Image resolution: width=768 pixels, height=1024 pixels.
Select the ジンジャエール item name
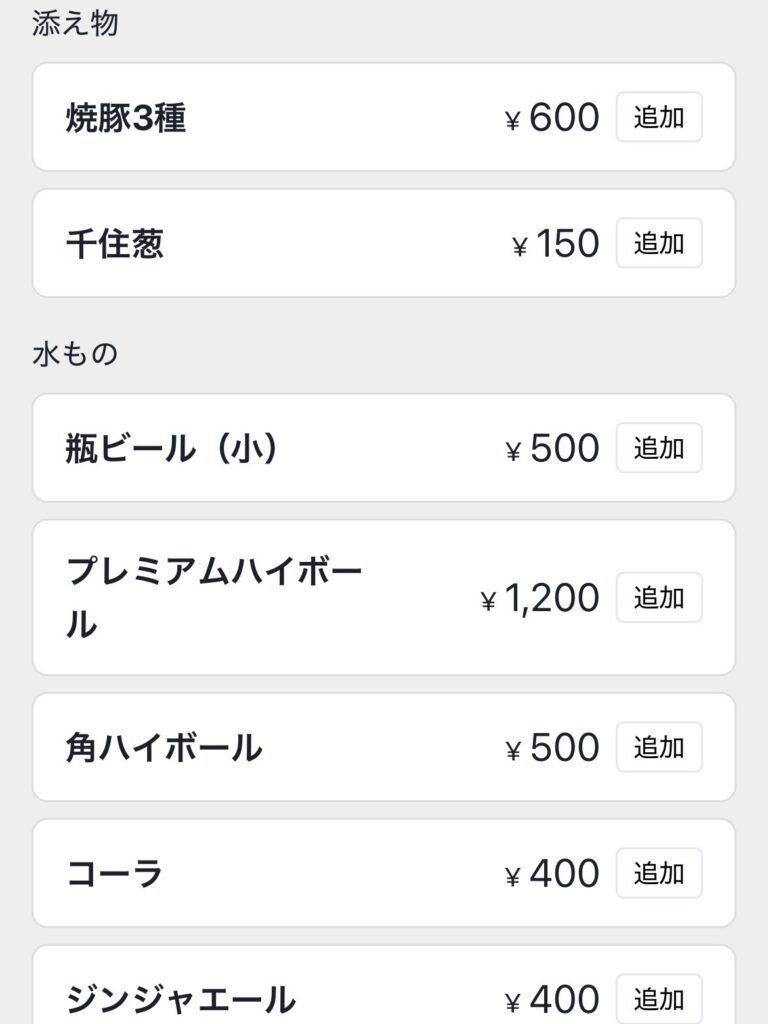tap(181, 998)
